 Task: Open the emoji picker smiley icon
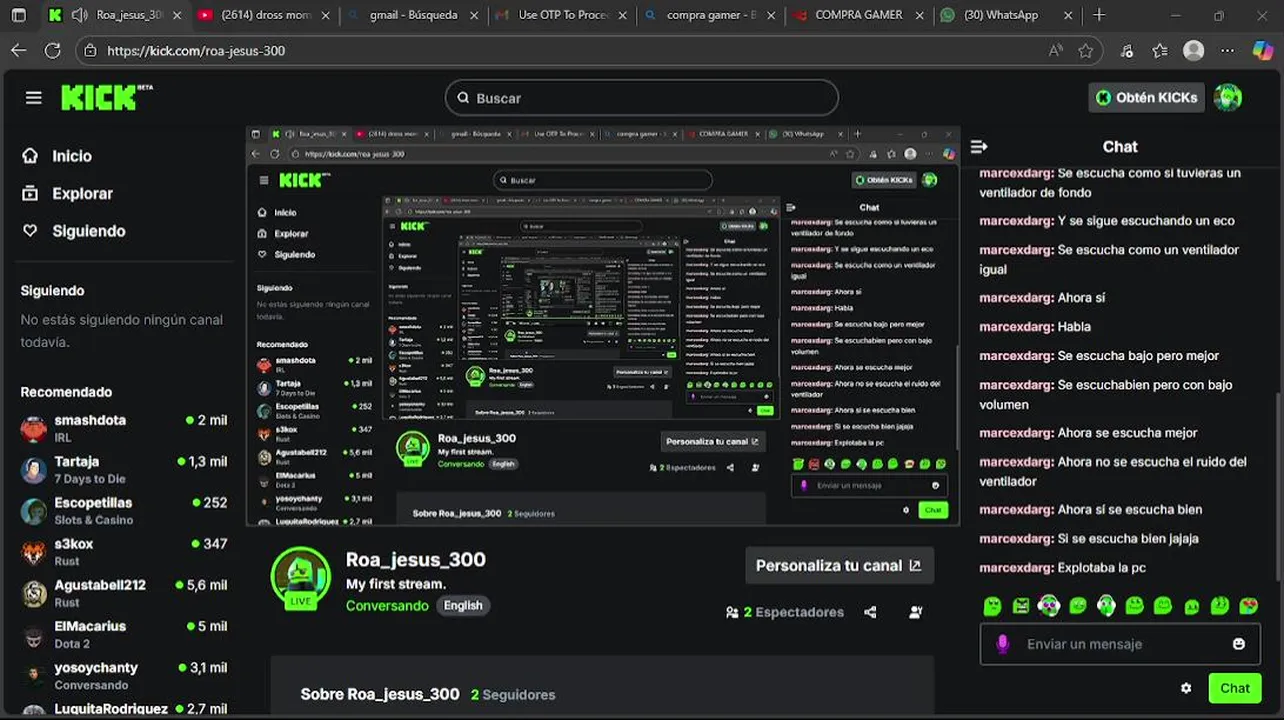[x=1239, y=644]
